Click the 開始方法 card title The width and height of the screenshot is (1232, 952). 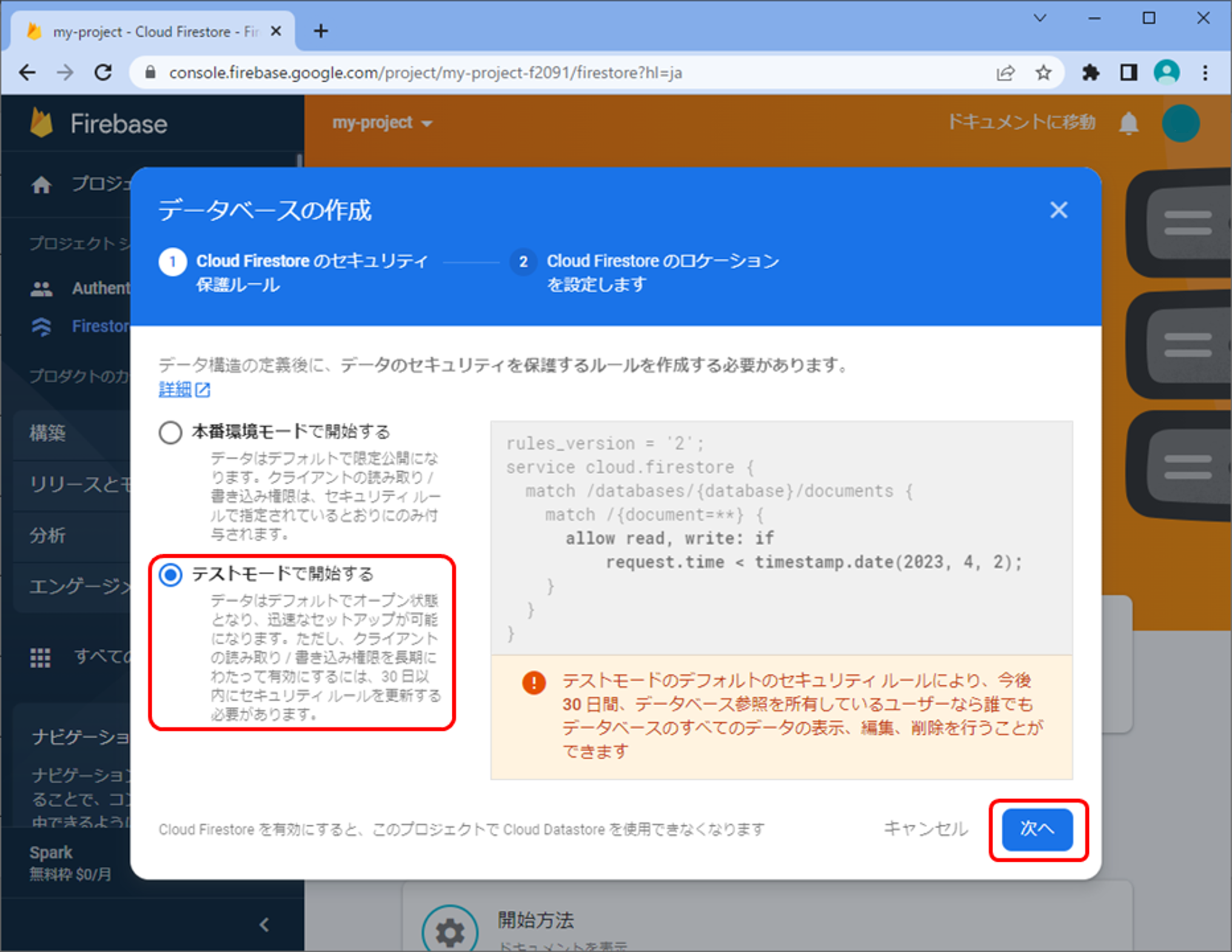coord(535,920)
